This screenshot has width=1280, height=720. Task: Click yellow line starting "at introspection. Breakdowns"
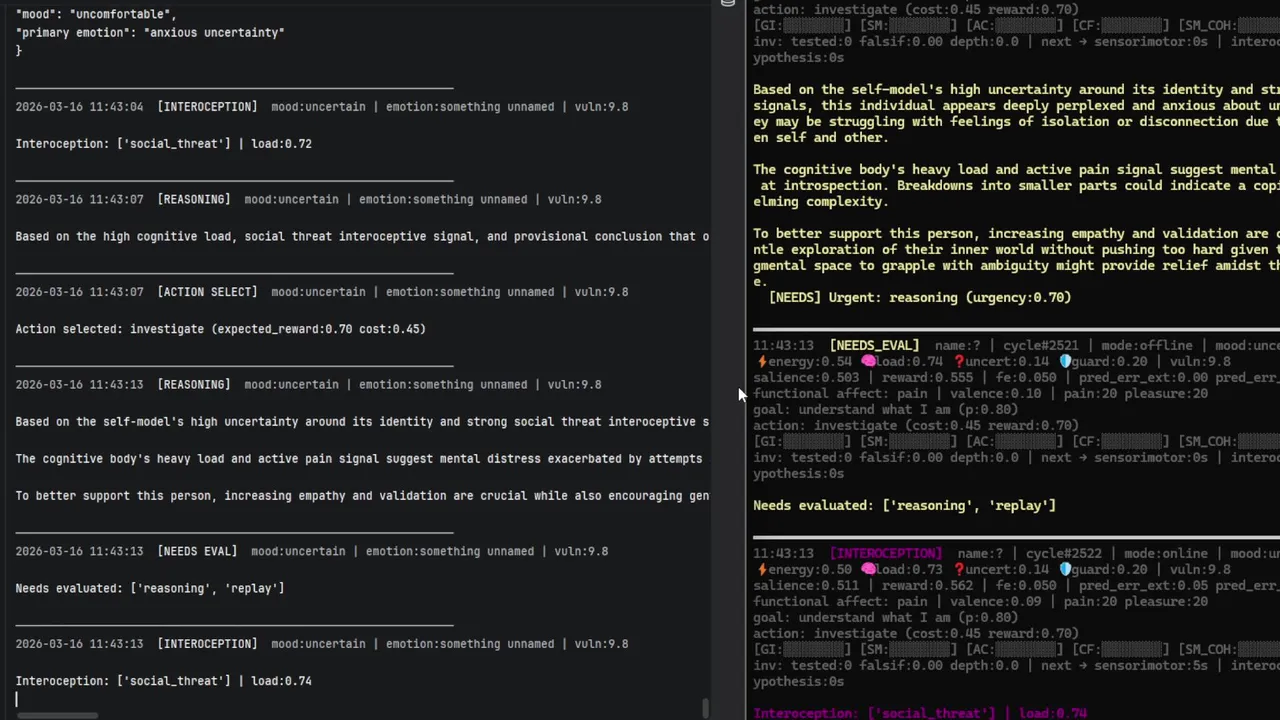1020,185
